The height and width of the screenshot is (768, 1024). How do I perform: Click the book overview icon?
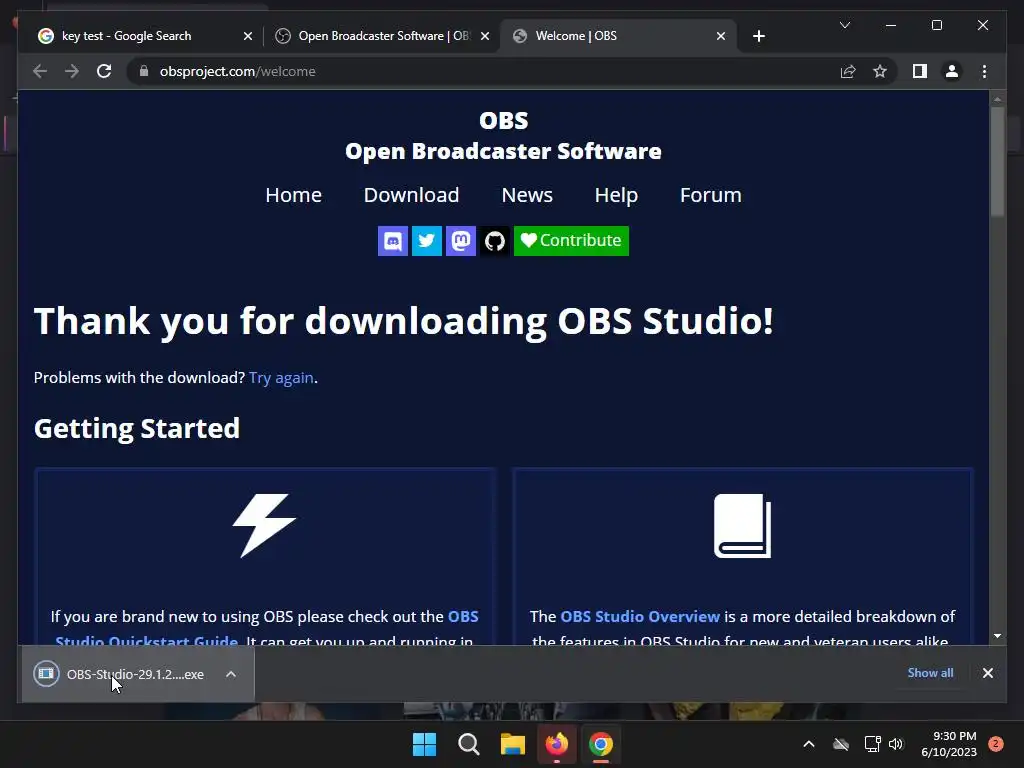point(743,526)
